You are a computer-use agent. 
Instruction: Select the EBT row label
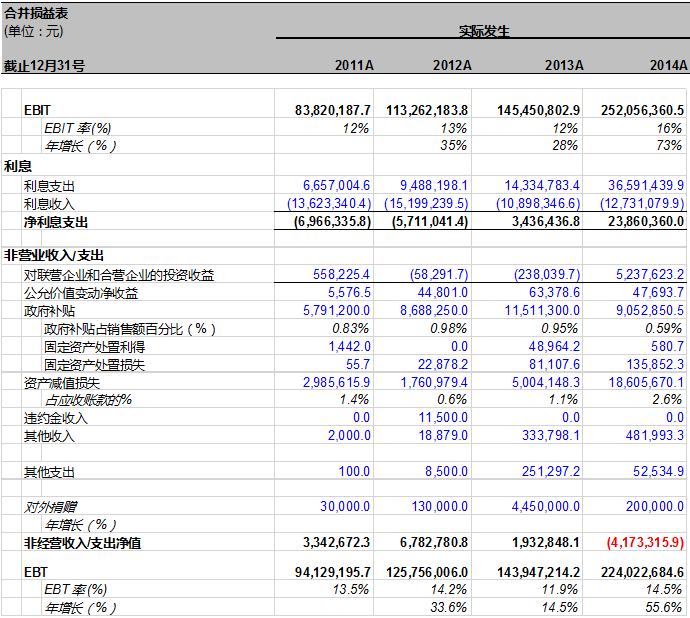35,571
